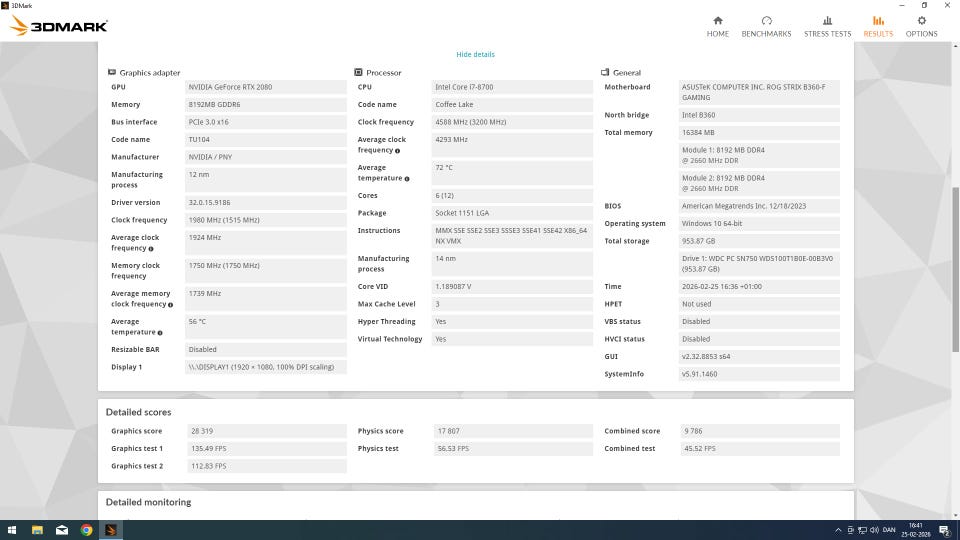The width and height of the screenshot is (960, 540).
Task: Go to the Home page
Action: [x=717, y=26]
